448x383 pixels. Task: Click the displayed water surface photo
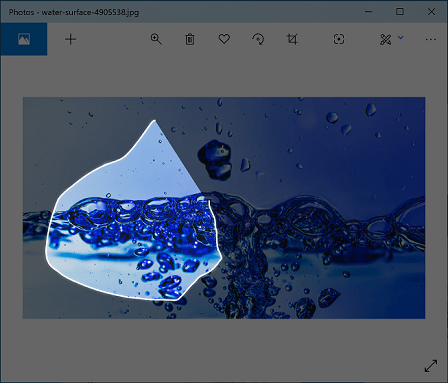(x=224, y=208)
